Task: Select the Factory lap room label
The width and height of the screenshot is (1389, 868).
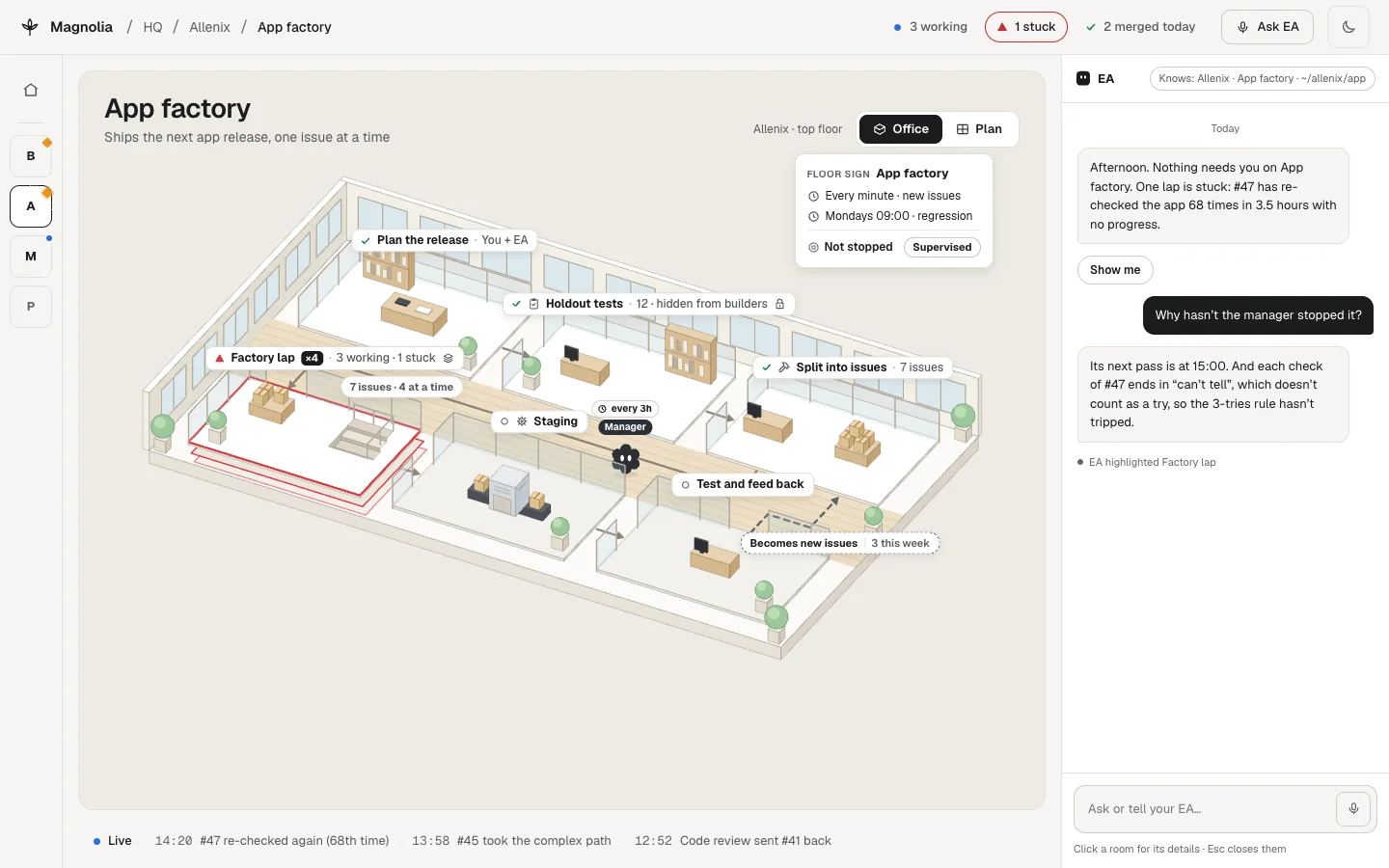Action: click(334, 358)
